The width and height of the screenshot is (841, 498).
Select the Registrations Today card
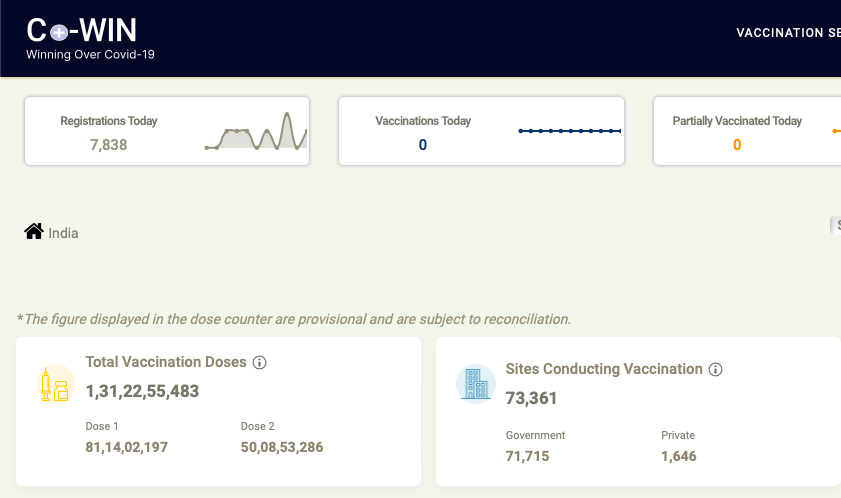(167, 131)
